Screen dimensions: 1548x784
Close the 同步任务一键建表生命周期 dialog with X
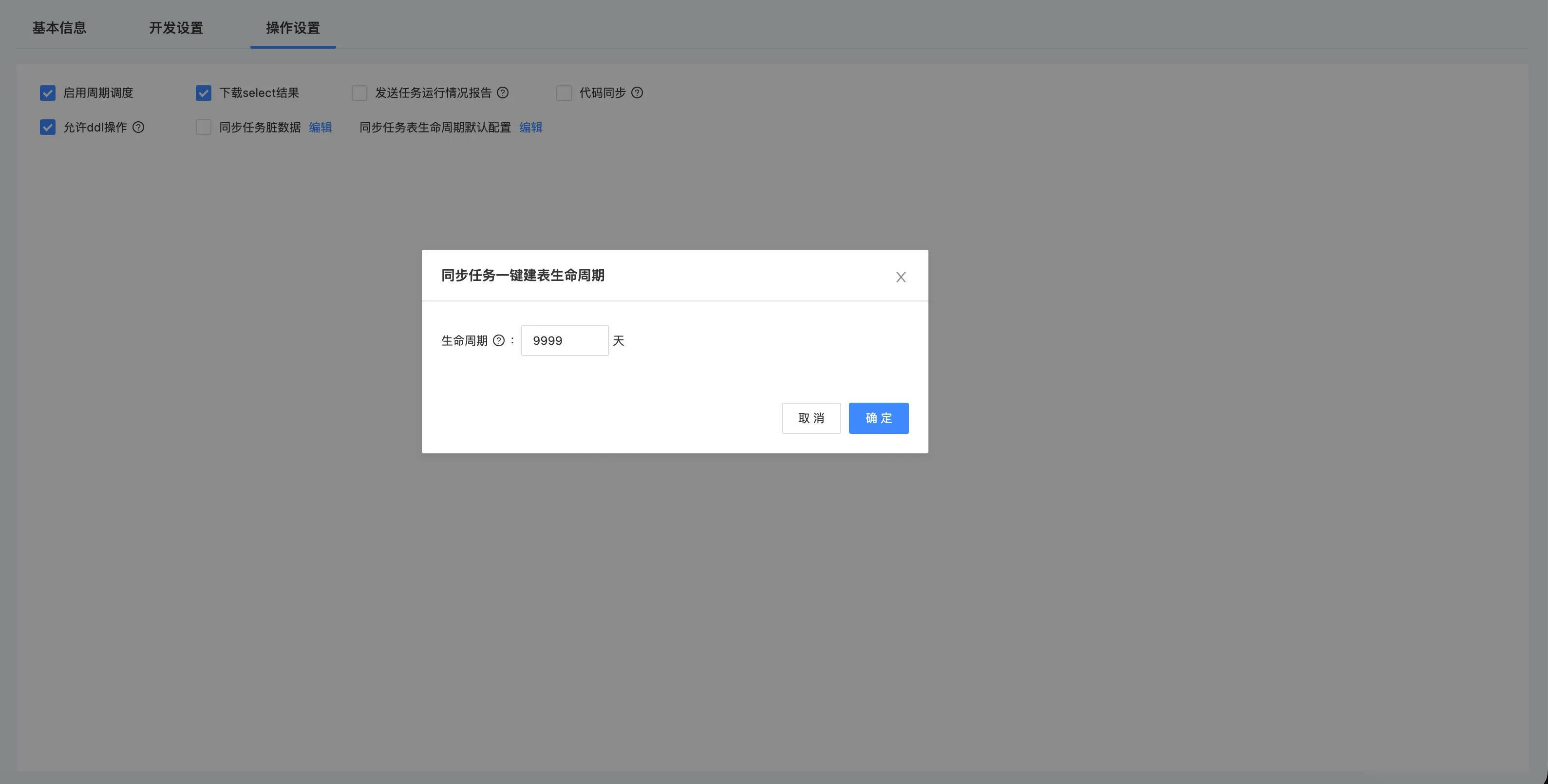(900, 277)
